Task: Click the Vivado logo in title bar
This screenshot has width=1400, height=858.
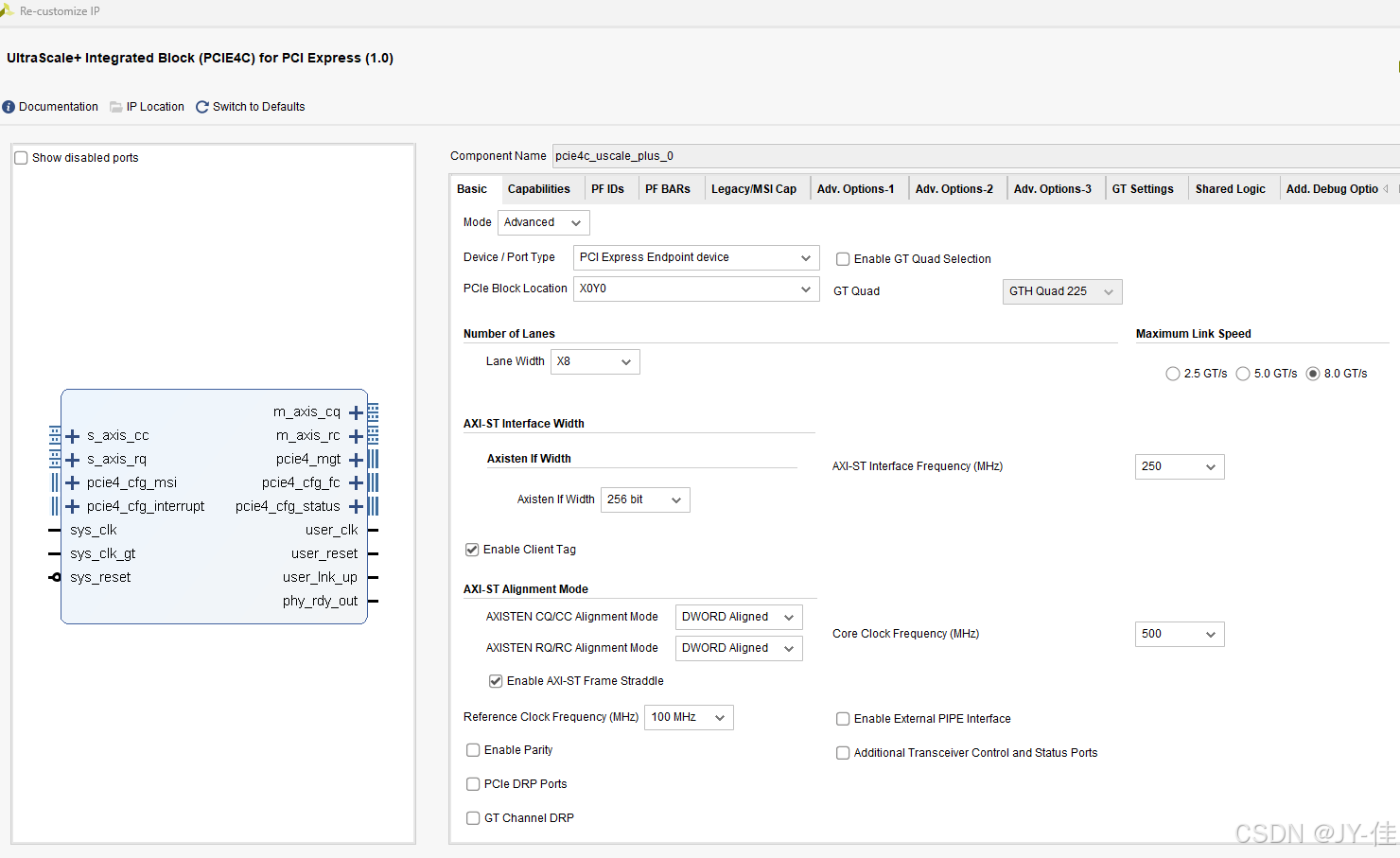Action: coord(7,10)
